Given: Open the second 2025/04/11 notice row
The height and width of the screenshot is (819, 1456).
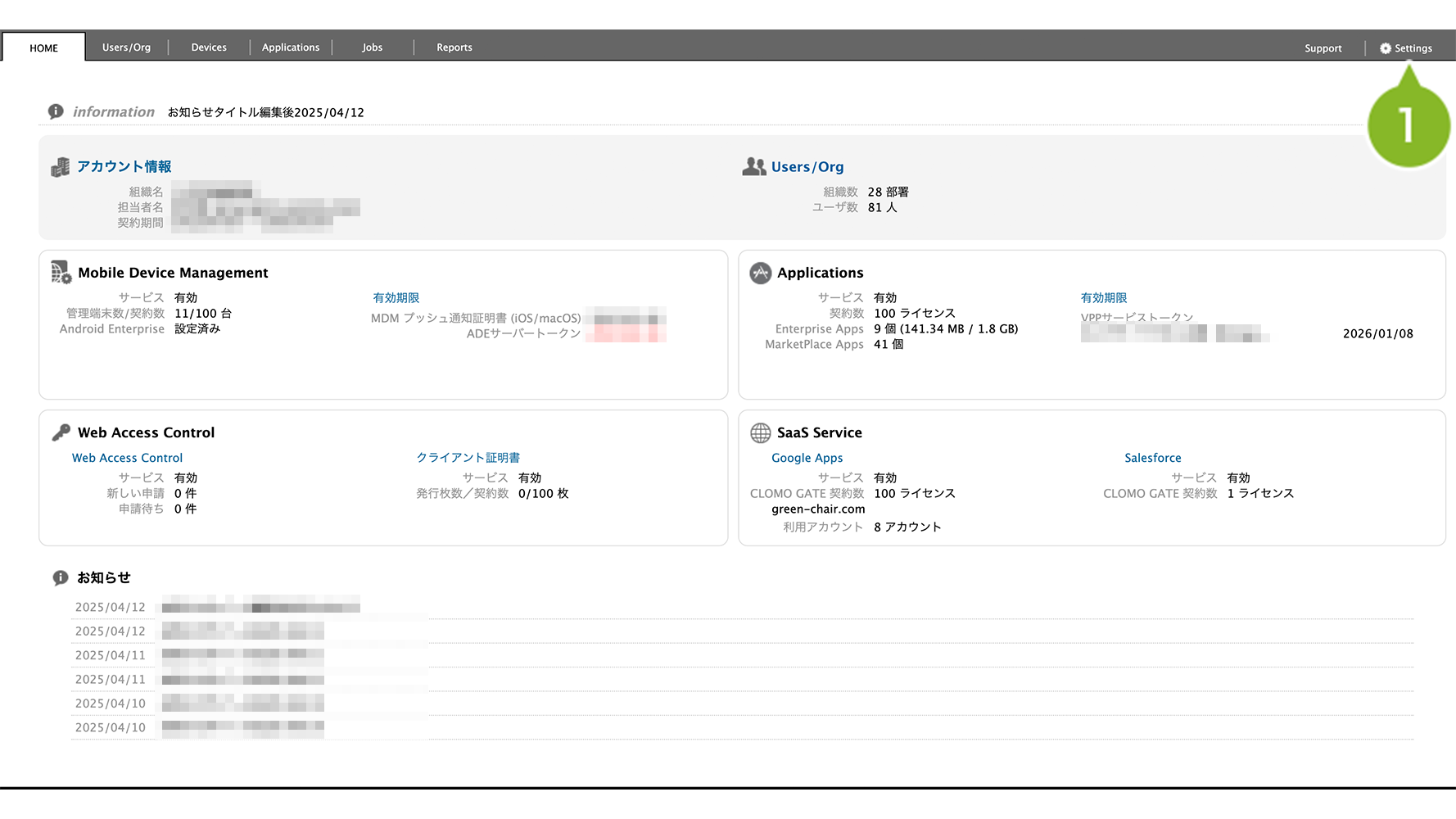Looking at the screenshot, I should (x=743, y=680).
